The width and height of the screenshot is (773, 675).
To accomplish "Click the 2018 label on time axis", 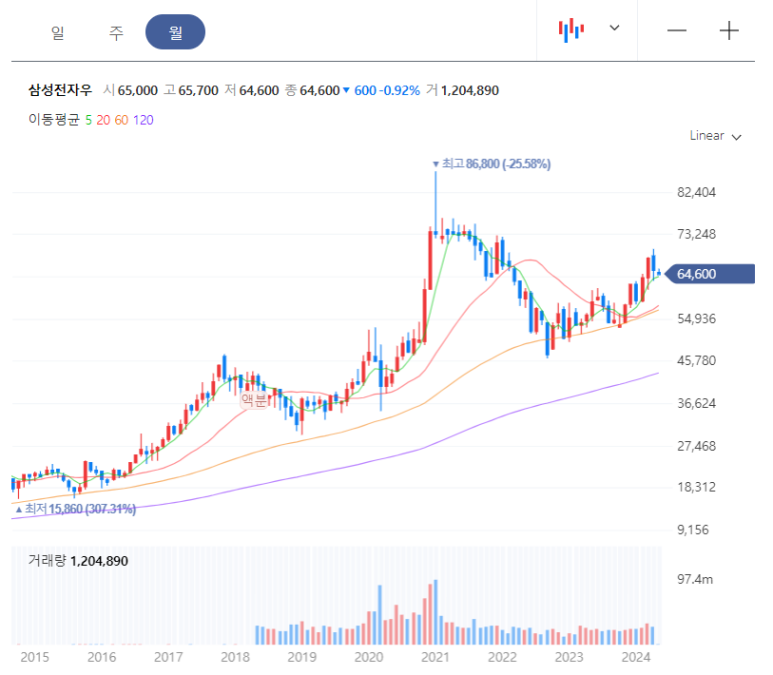I will 235,657.
